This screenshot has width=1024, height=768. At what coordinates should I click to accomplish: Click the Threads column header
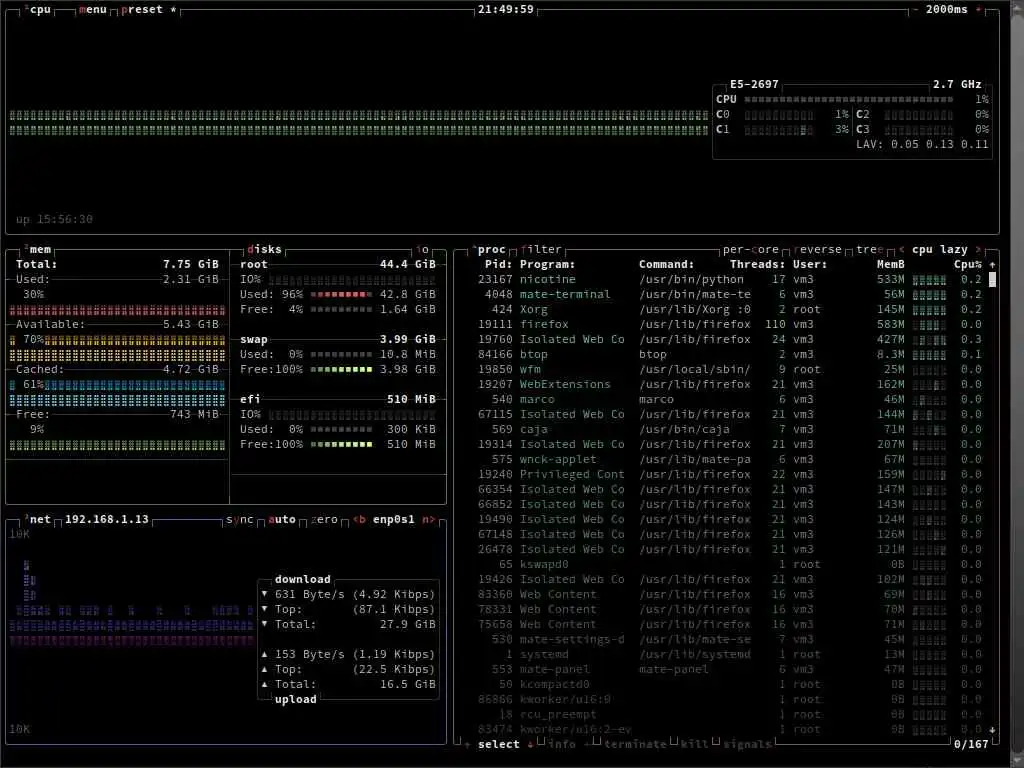[x=758, y=264]
